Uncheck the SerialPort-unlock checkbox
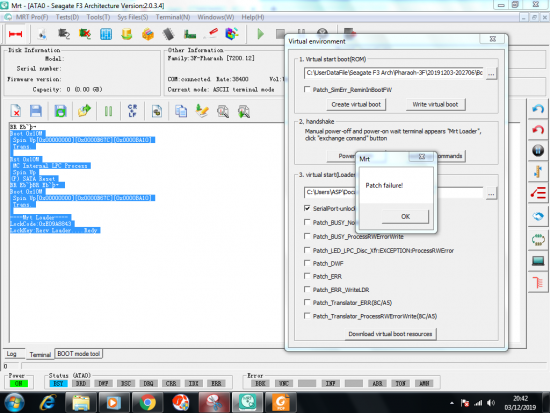 click(307, 208)
